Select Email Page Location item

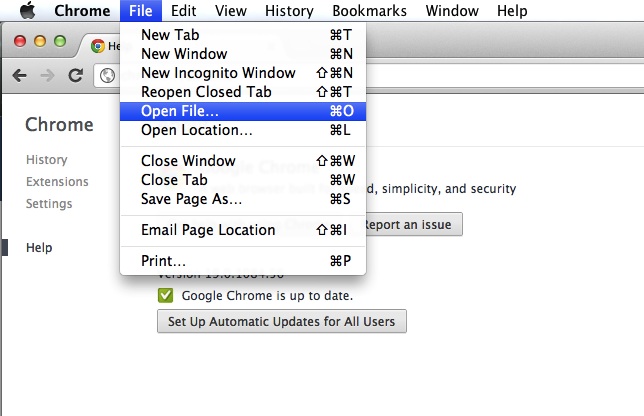243,230
